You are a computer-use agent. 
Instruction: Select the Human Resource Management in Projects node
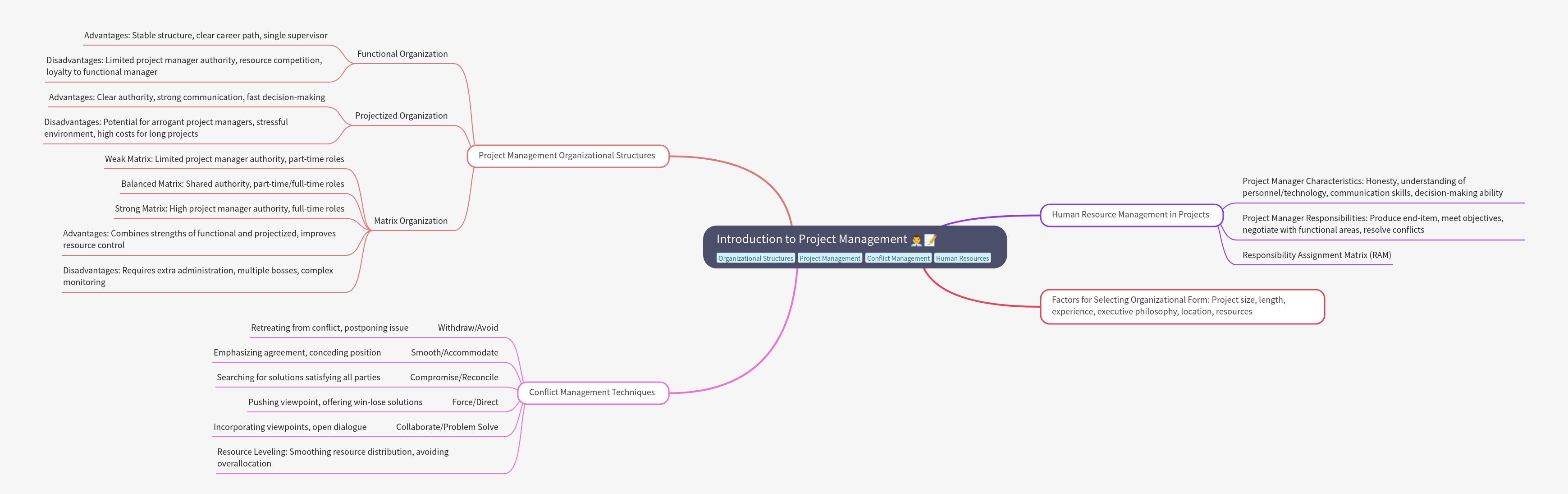click(1131, 215)
